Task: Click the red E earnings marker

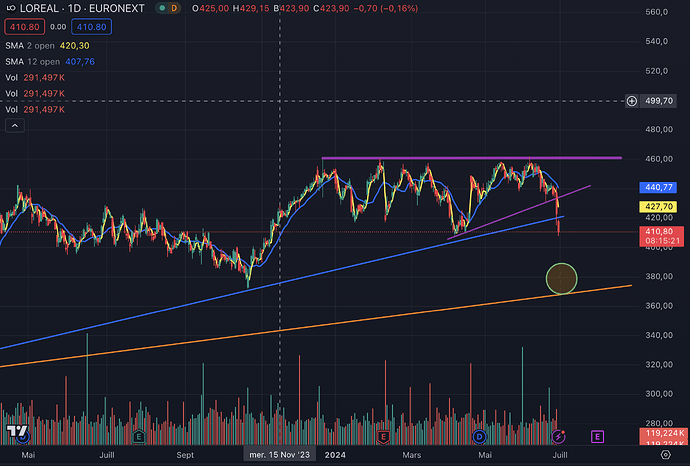Action: (383, 437)
